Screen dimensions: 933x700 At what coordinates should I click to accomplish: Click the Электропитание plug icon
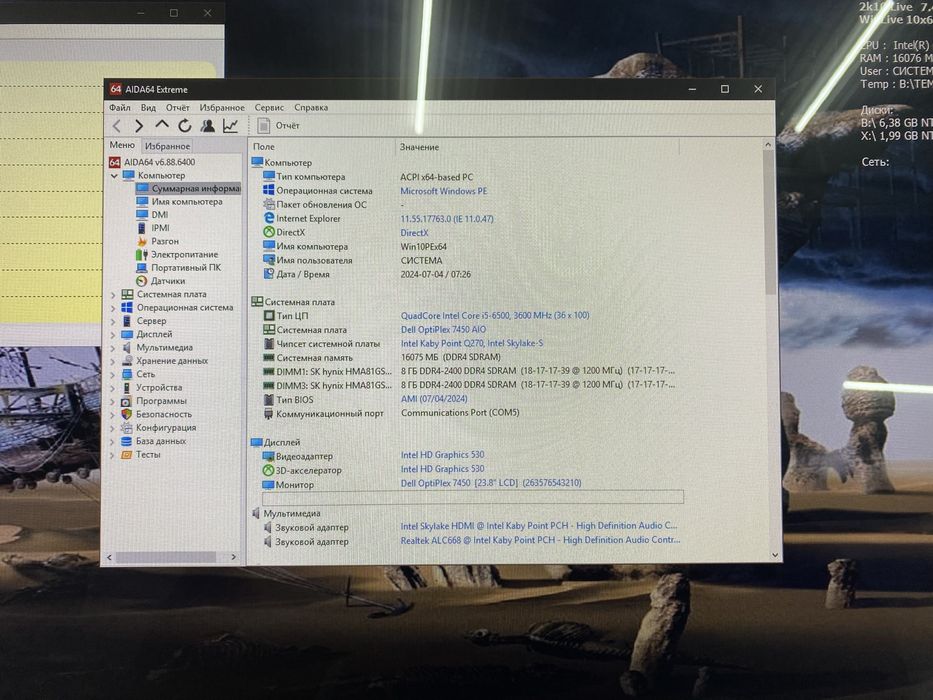142,254
